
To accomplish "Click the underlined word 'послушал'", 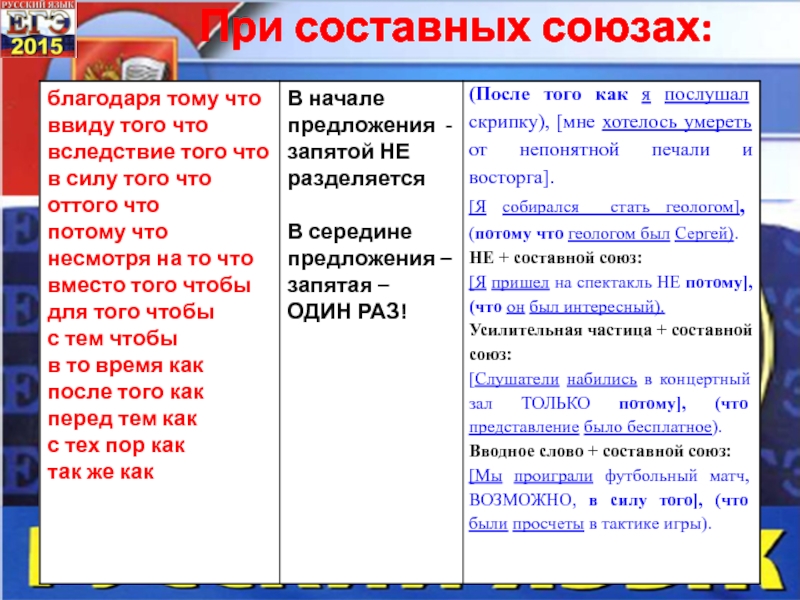I will [707, 95].
